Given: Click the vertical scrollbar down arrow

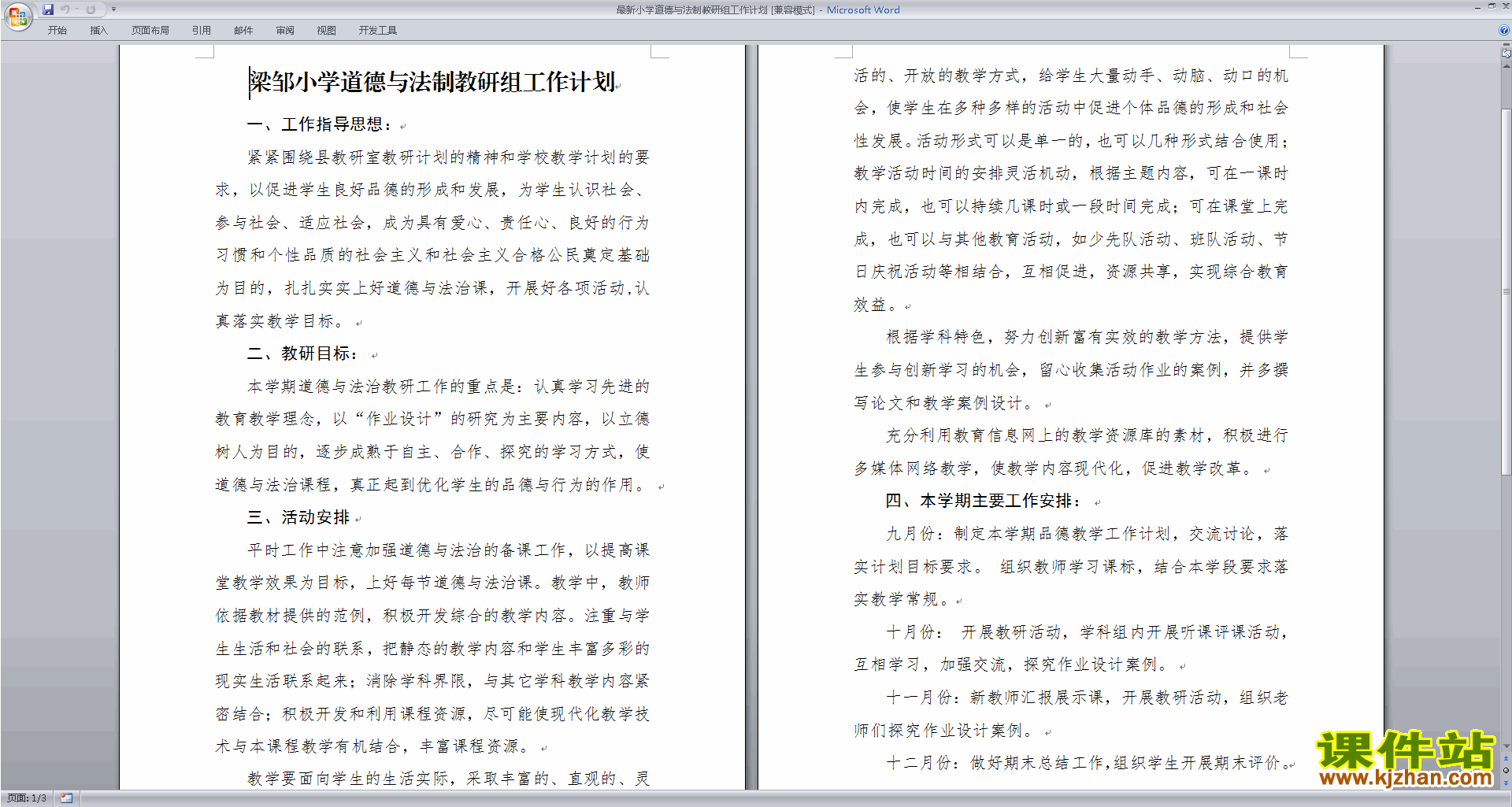Looking at the screenshot, I should click(1506, 746).
